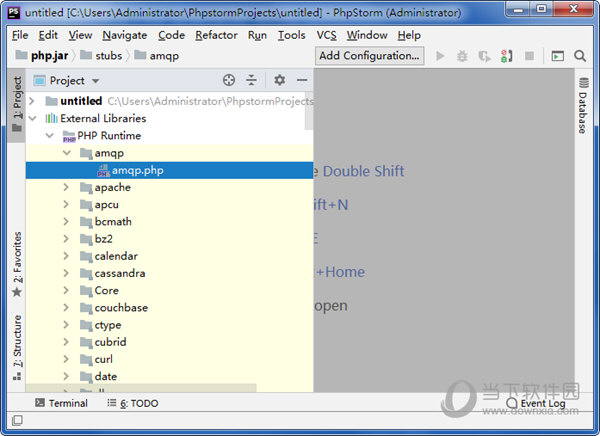Click the Search Everywhere magnifier icon

pyautogui.click(x=580, y=56)
